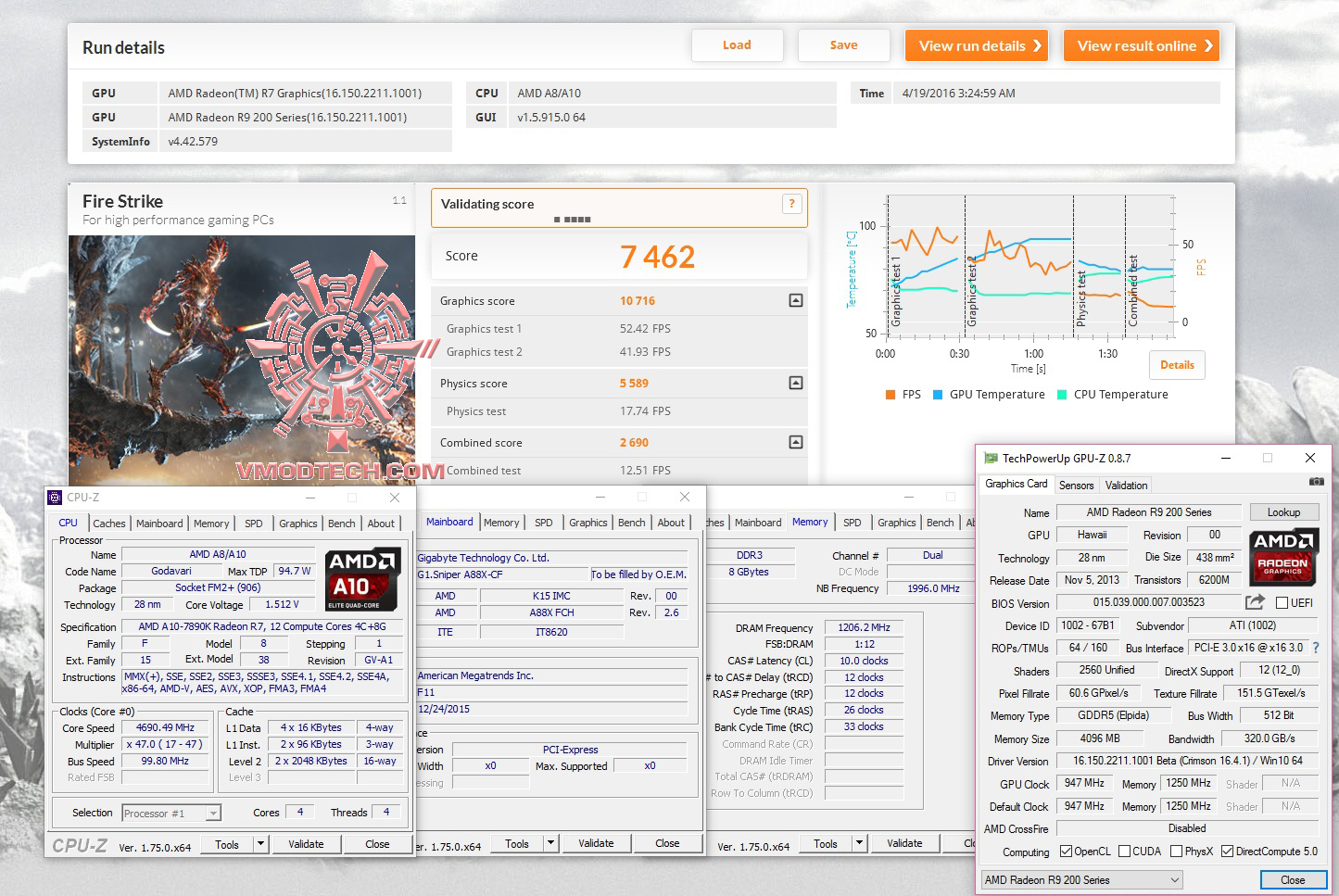Open the Sensors tab in GPU-Z

1076,486
